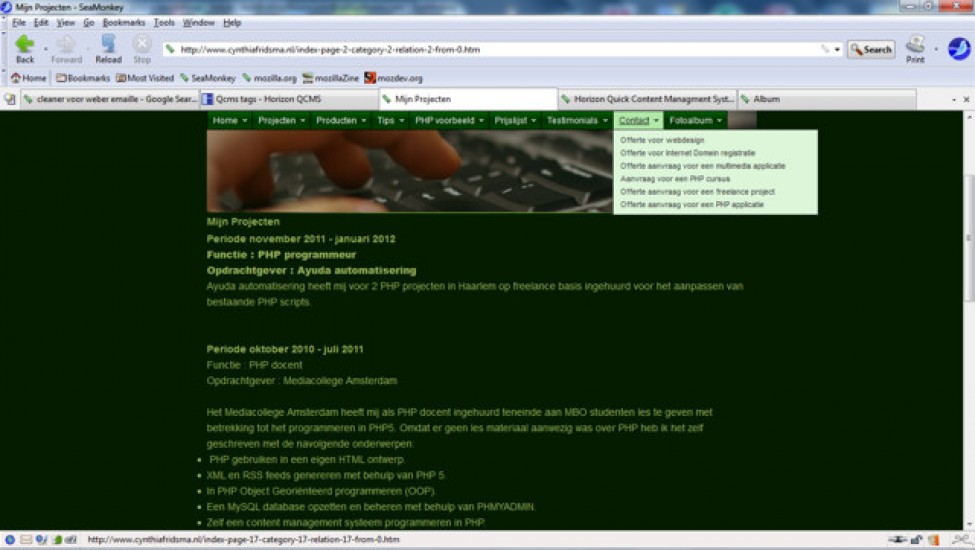The width and height of the screenshot is (975, 550).
Task: Open the Bookmarks menu in menu bar
Action: (x=124, y=22)
